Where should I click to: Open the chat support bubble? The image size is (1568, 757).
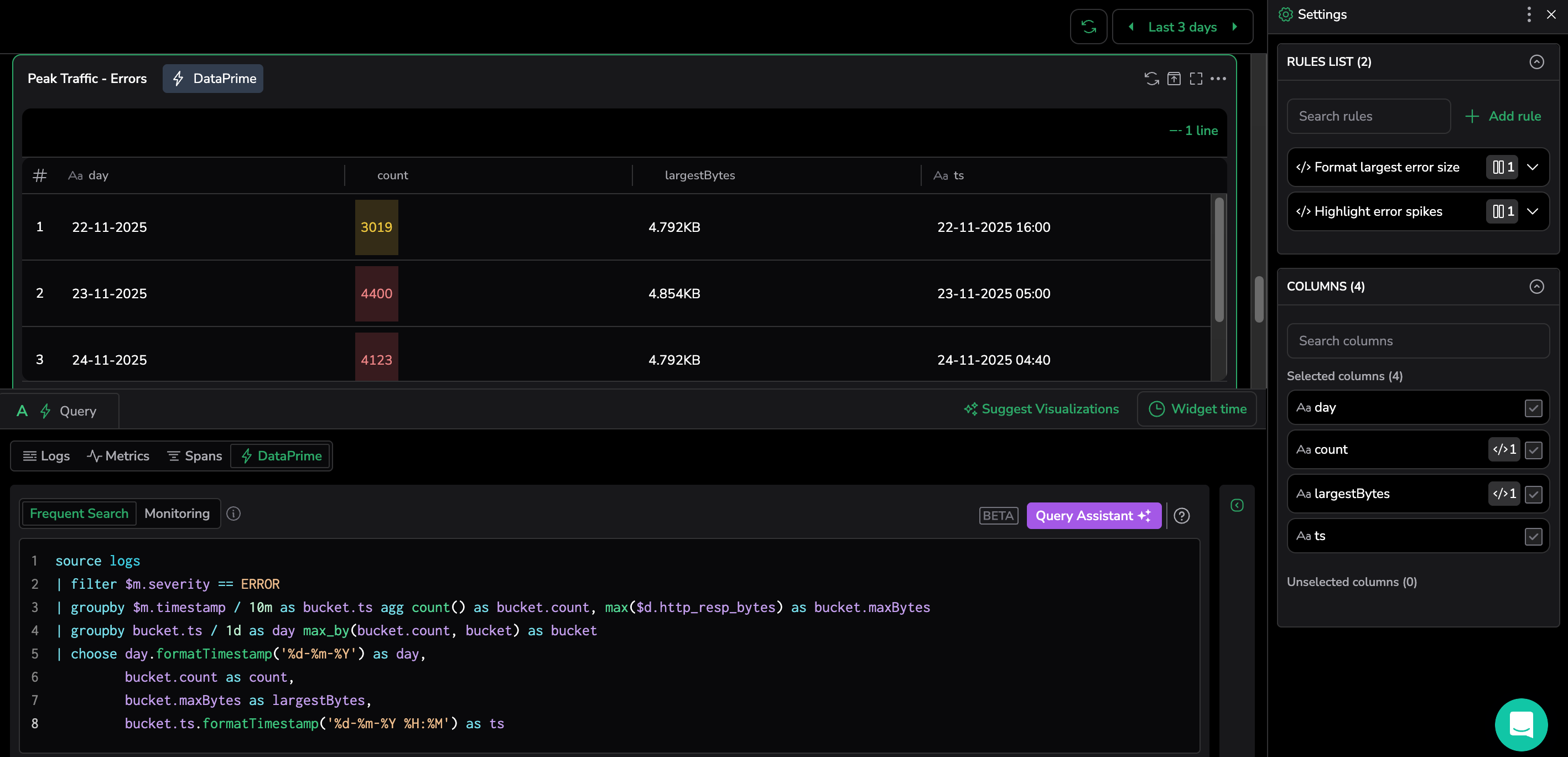(1520, 724)
